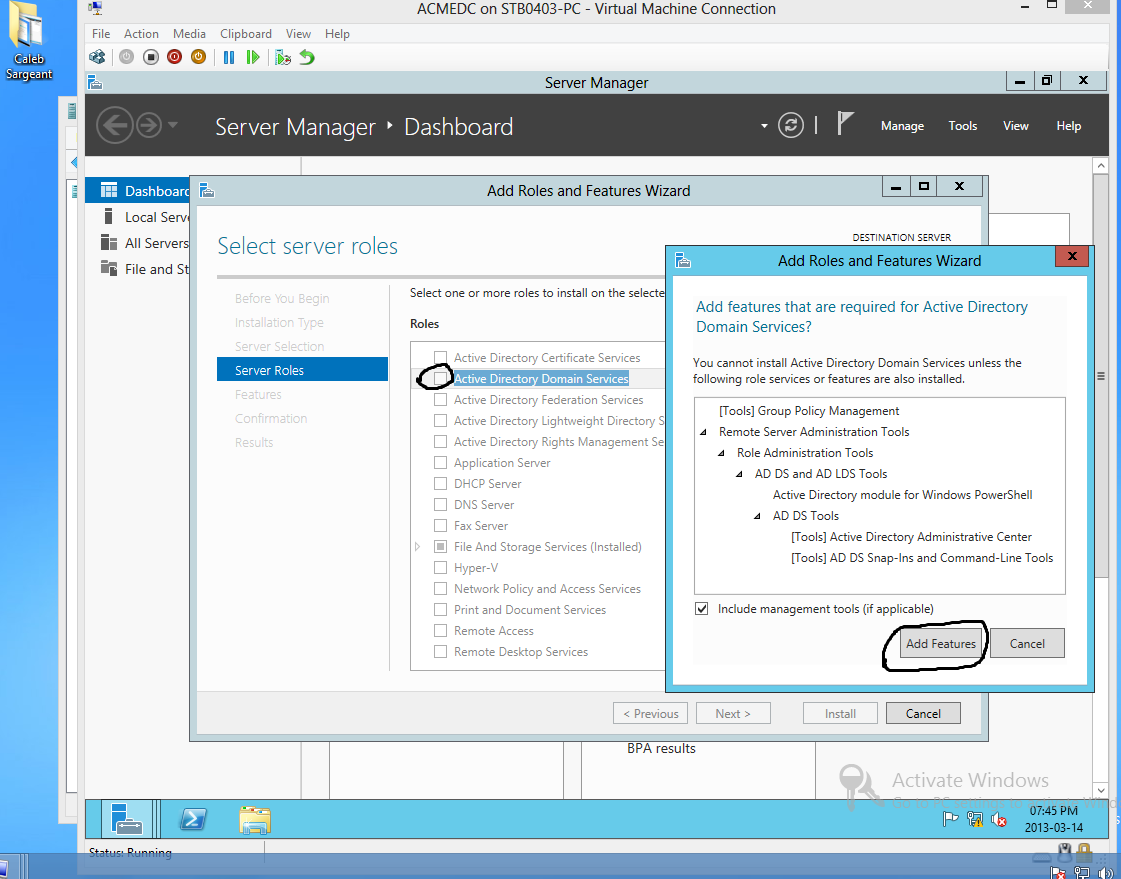Click Server Manager forward arrow
The image size is (1121, 879).
pos(149,126)
